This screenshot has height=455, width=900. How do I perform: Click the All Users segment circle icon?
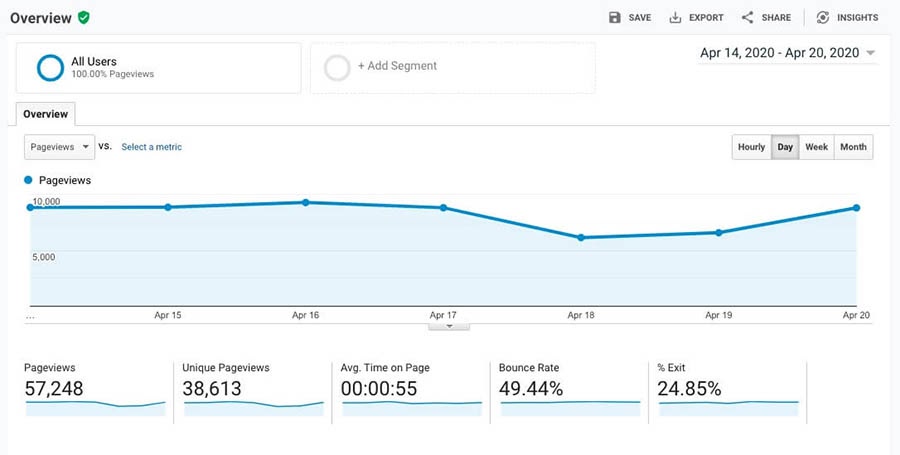(51, 68)
